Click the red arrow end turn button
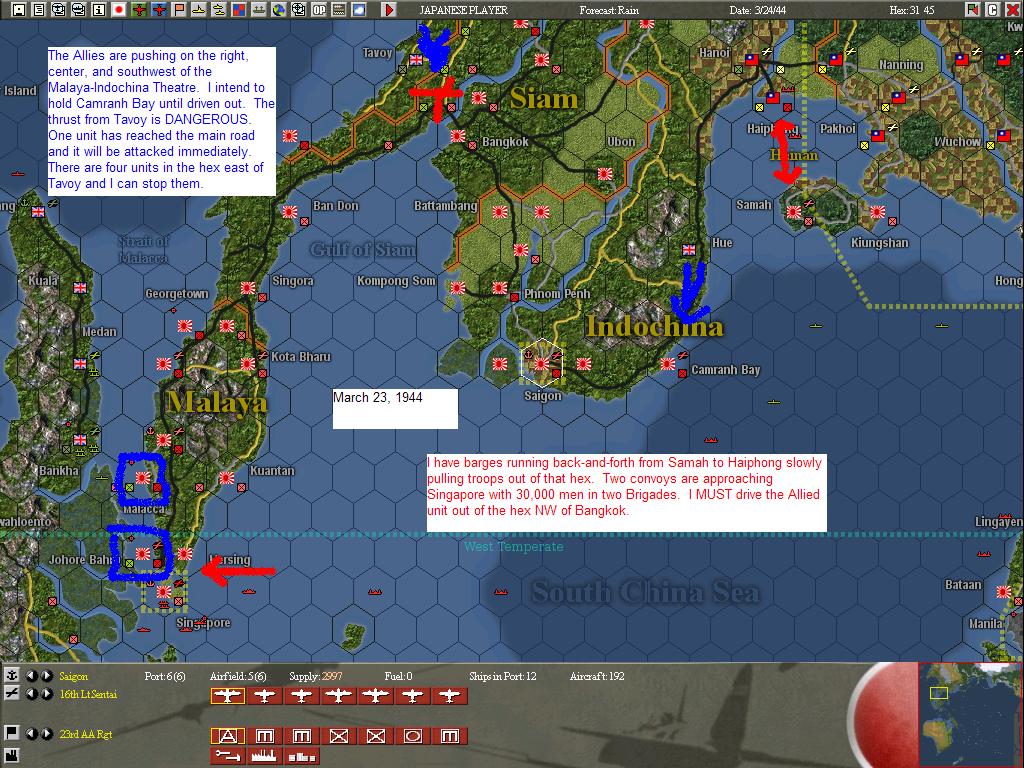Screen dimensions: 1024x768 click(x=389, y=10)
